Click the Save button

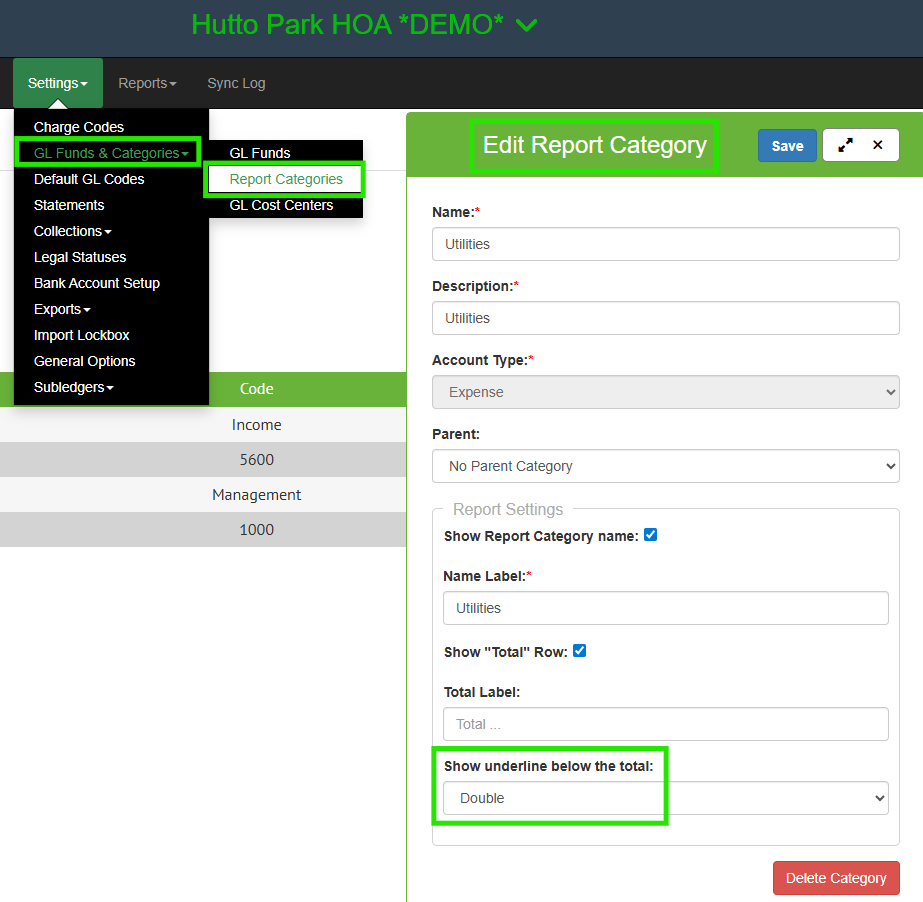[787, 145]
